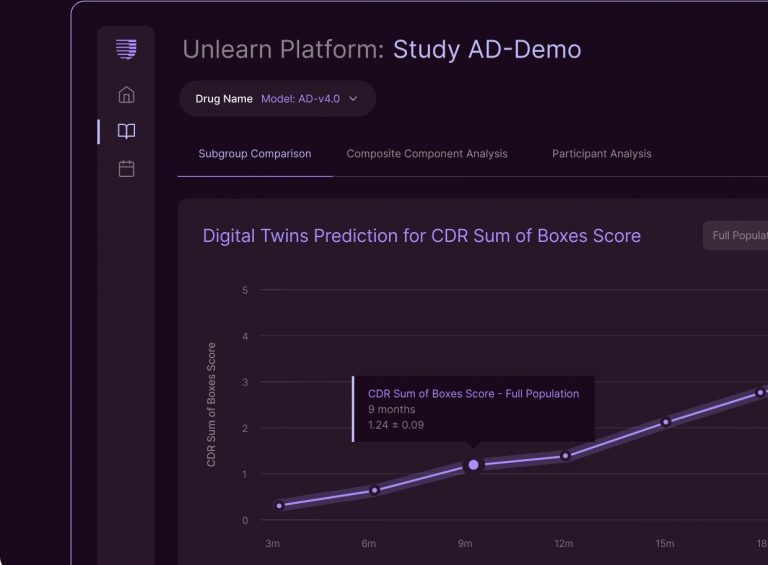Image resolution: width=768 pixels, height=565 pixels.
Task: Select the open book sidebar icon
Action: tap(126, 131)
